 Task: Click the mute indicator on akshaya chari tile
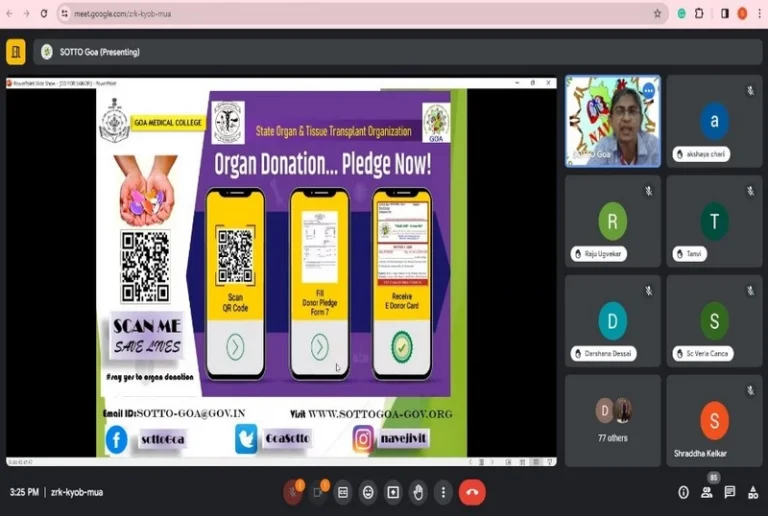point(750,91)
